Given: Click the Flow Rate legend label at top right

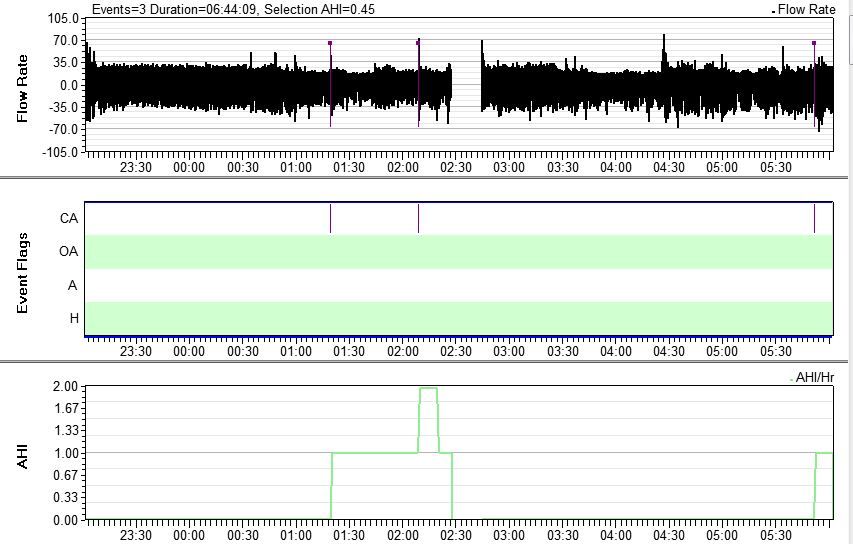Looking at the screenshot, I should point(806,10).
